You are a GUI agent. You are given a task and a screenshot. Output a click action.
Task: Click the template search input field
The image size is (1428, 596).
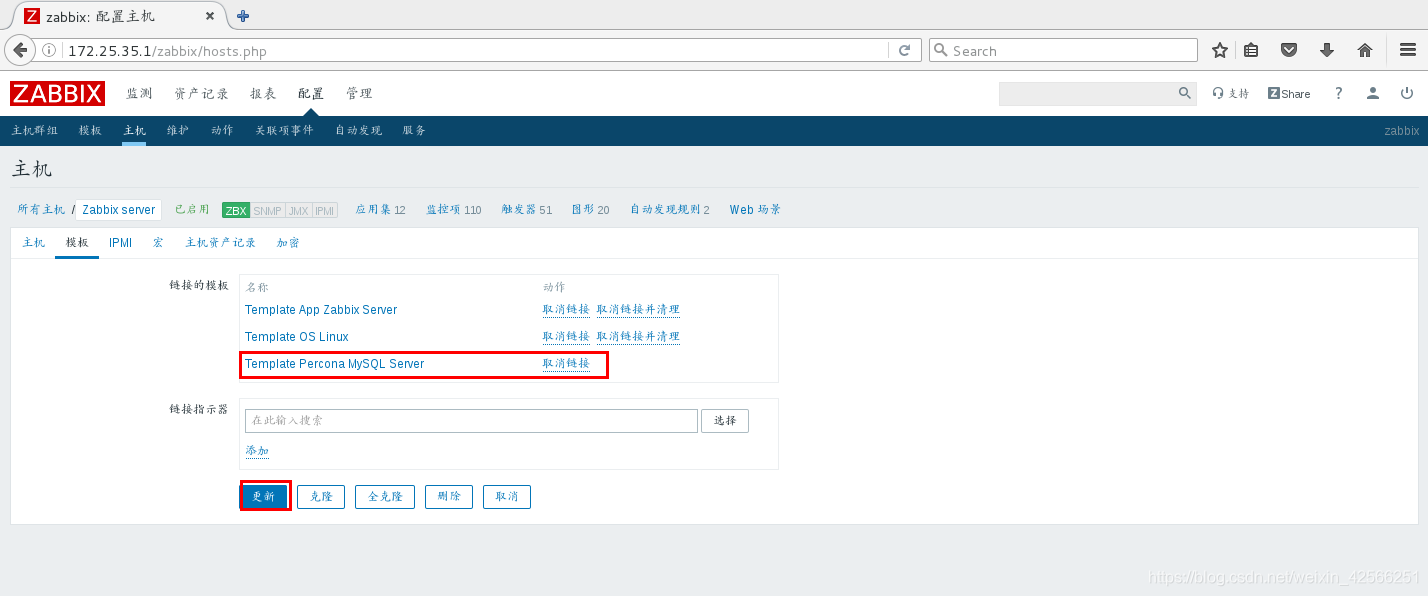point(471,421)
